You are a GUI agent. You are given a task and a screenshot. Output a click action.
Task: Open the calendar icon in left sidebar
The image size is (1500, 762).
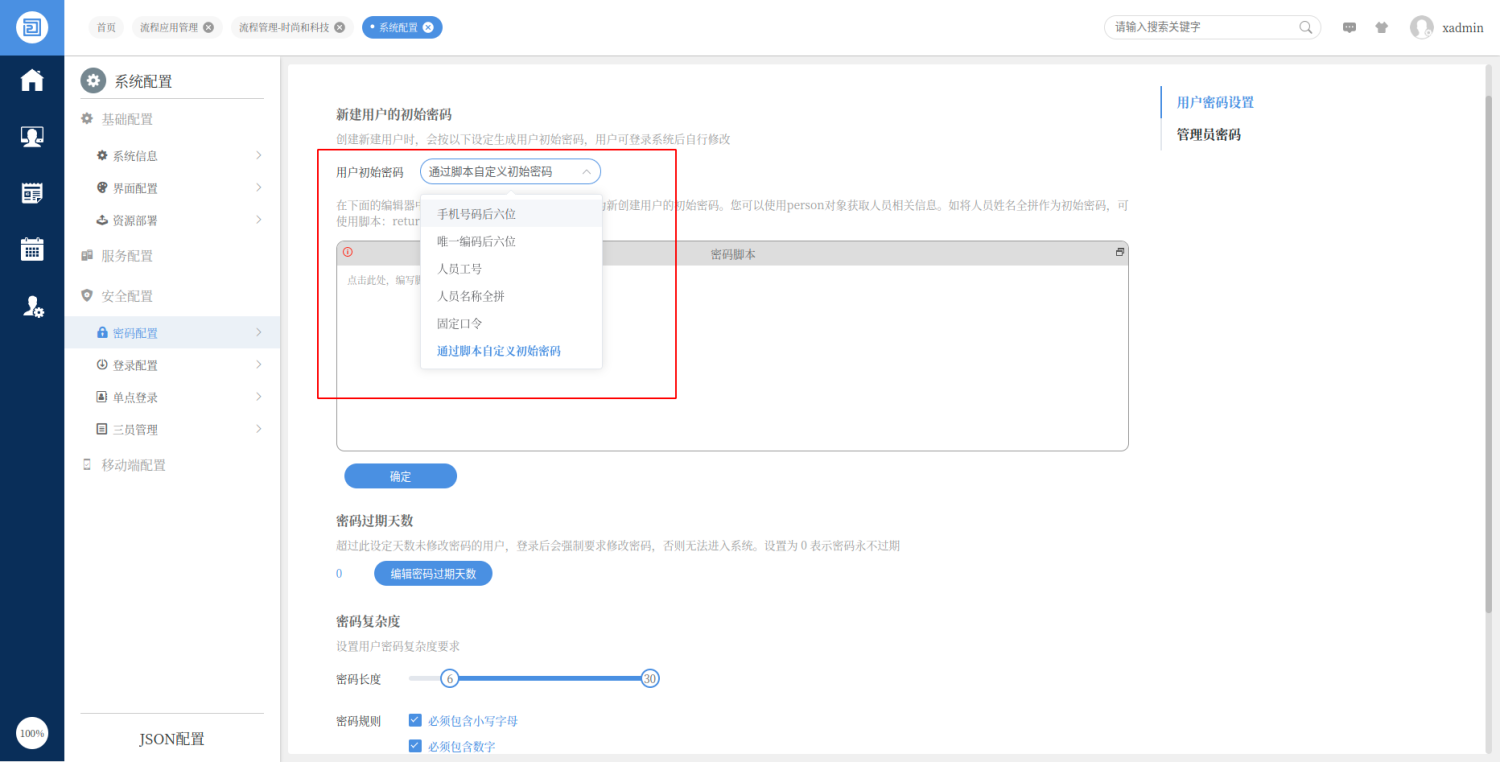[x=32, y=249]
